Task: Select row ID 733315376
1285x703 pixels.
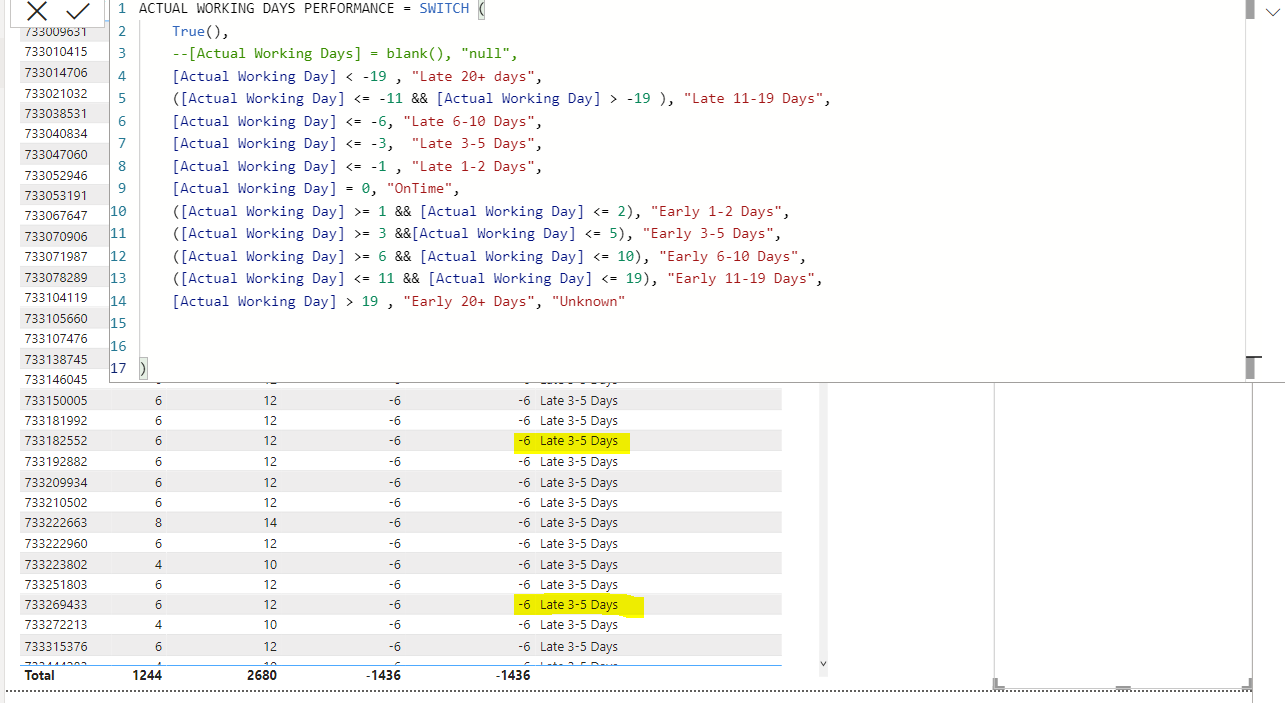Action: pyautogui.click(x=56, y=646)
